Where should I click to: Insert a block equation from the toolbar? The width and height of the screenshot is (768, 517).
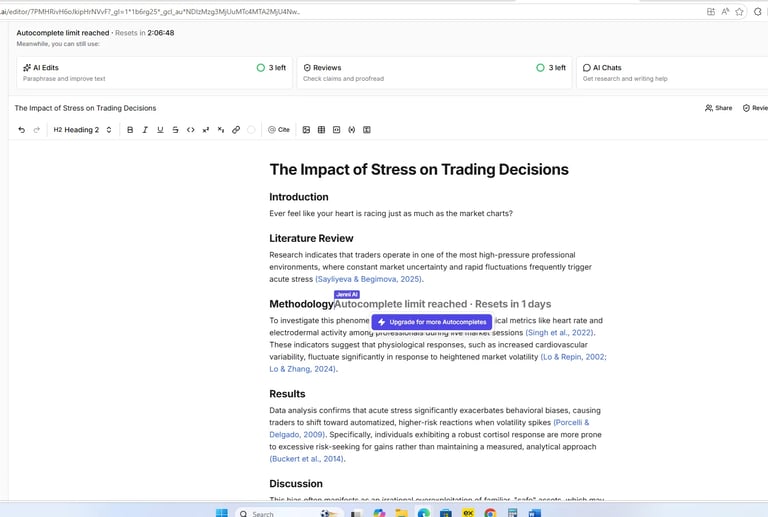tap(367, 130)
